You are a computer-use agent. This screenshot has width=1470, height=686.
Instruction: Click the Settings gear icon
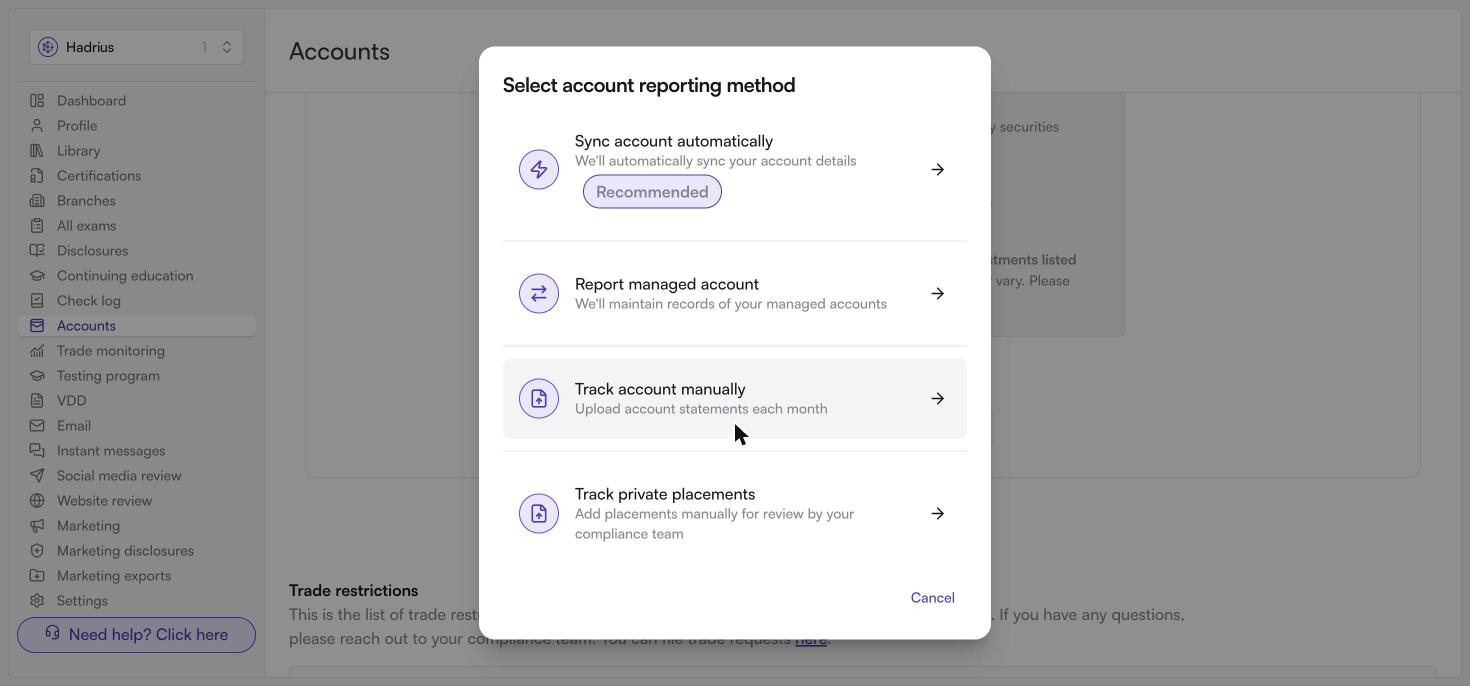tap(37, 600)
